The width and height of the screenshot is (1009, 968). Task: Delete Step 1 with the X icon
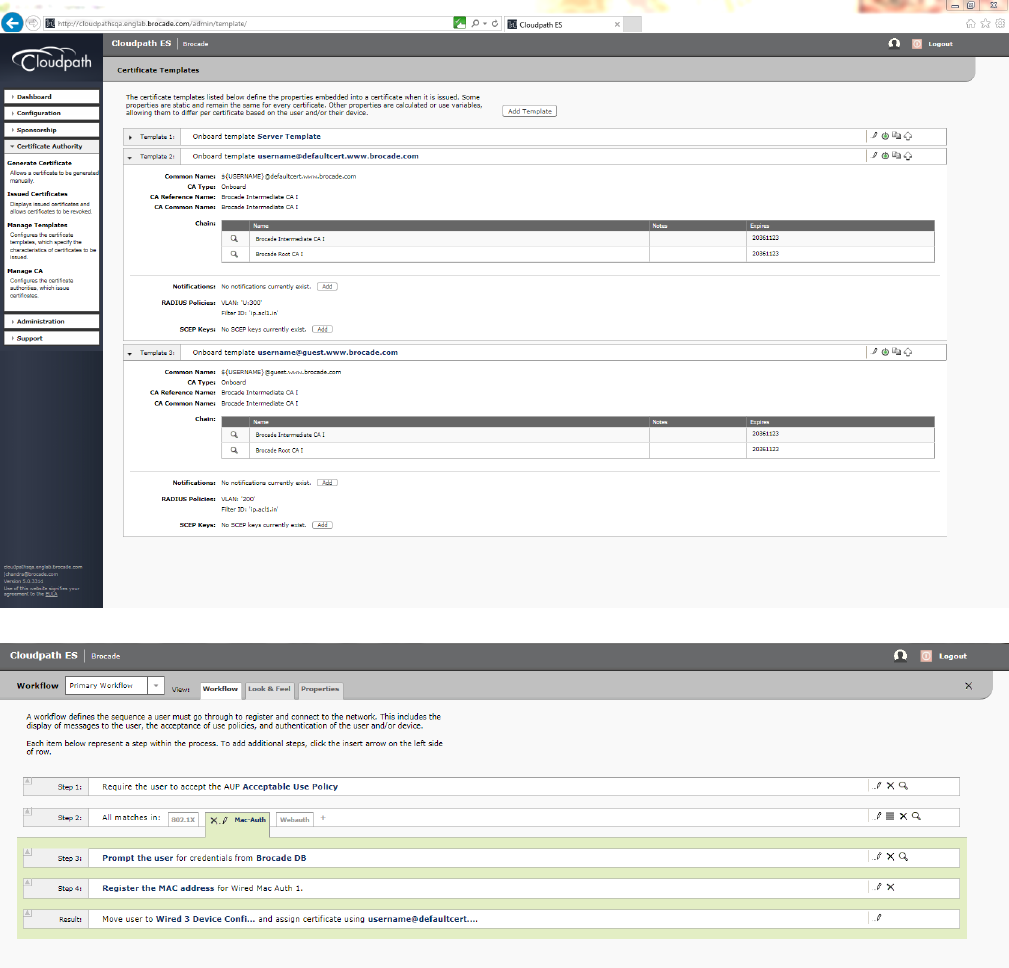click(x=891, y=786)
